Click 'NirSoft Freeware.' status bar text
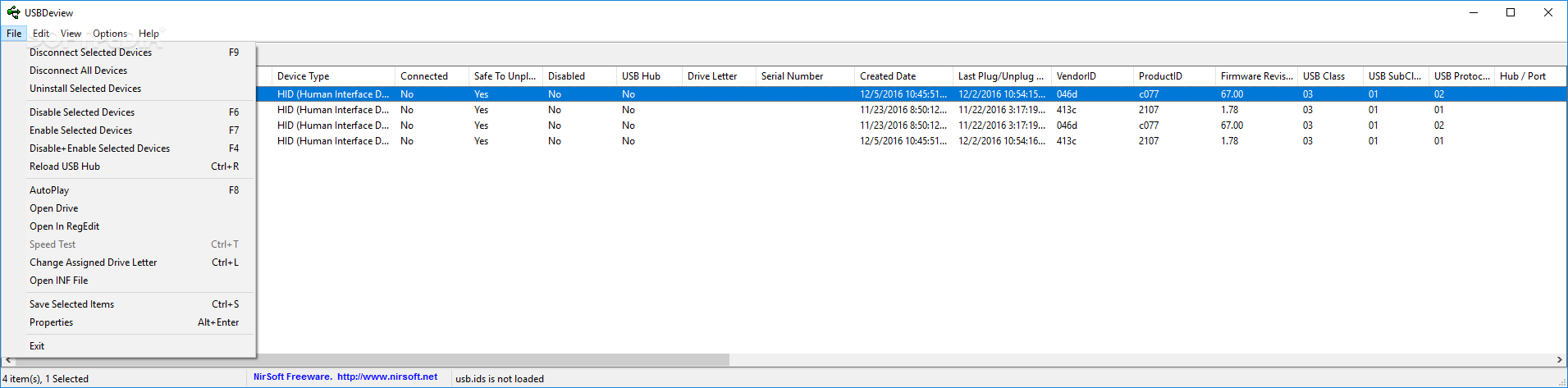 pyautogui.click(x=293, y=377)
